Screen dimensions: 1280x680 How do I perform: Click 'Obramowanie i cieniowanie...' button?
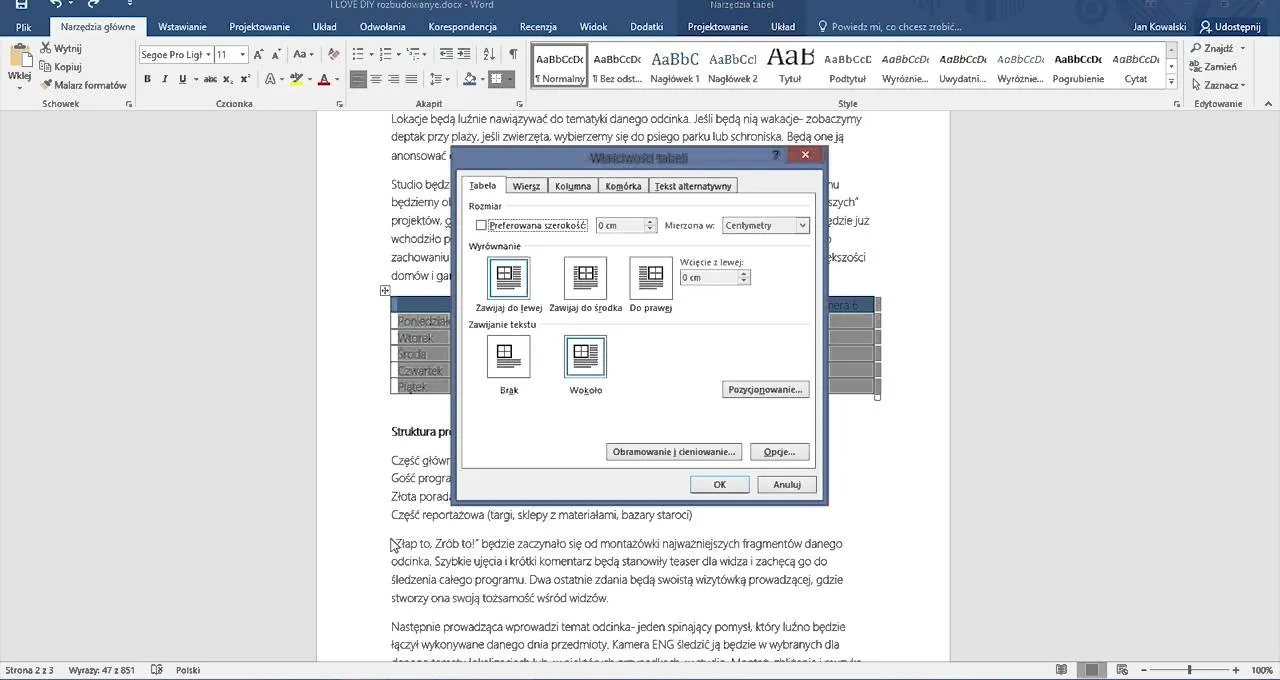tap(674, 452)
